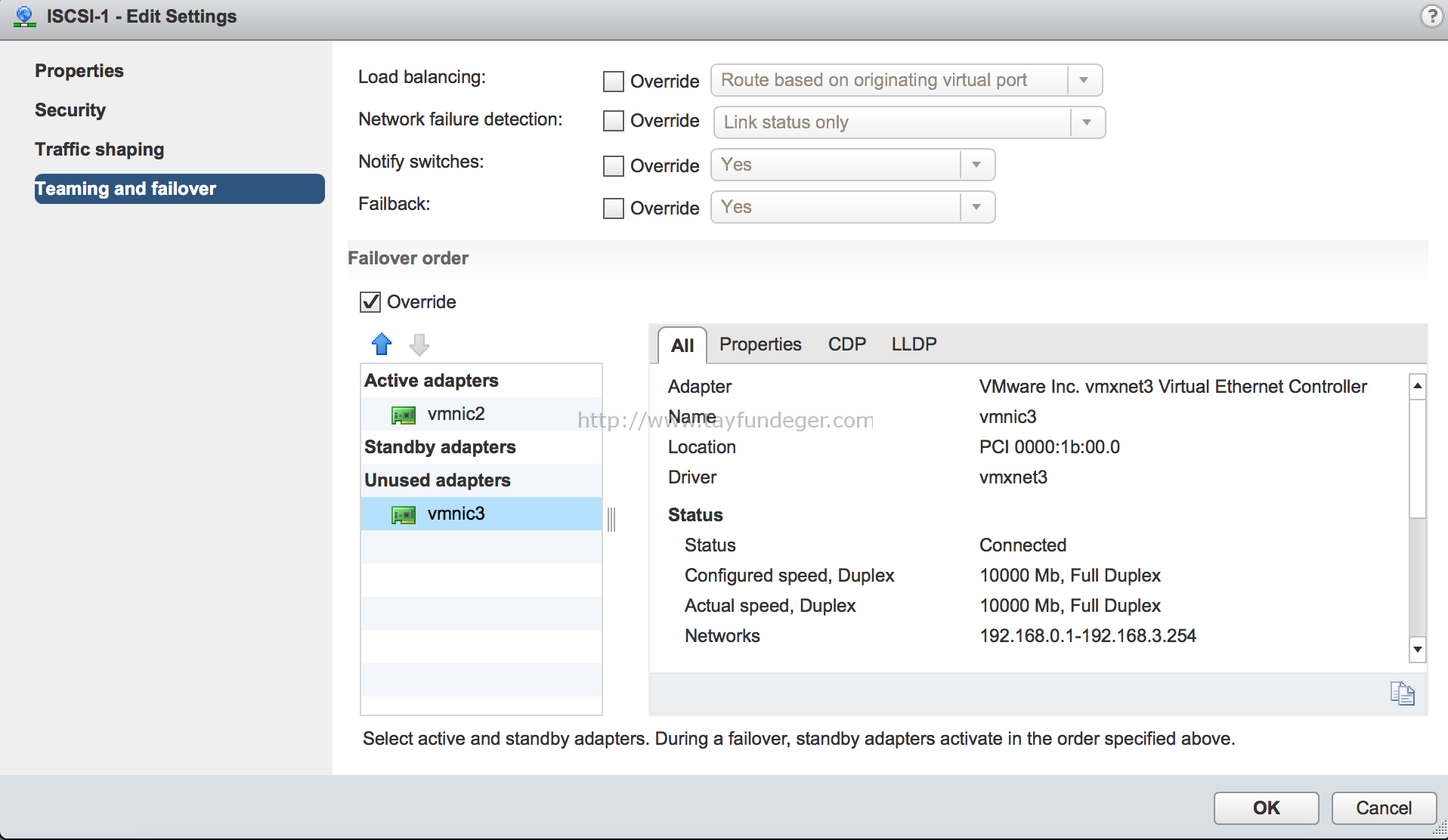Switch to the All tab
Screen dimensions: 1448x840
pos(682,346)
